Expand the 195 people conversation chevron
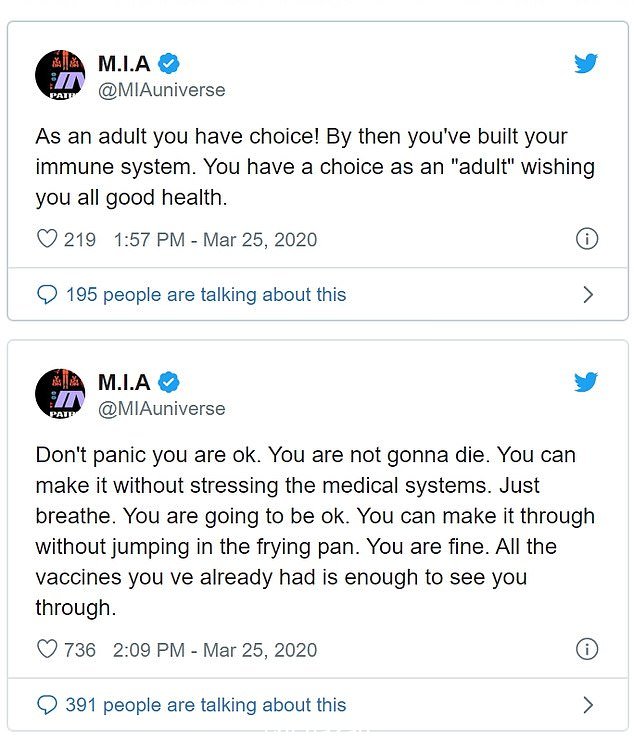The image size is (634, 742). 588,294
